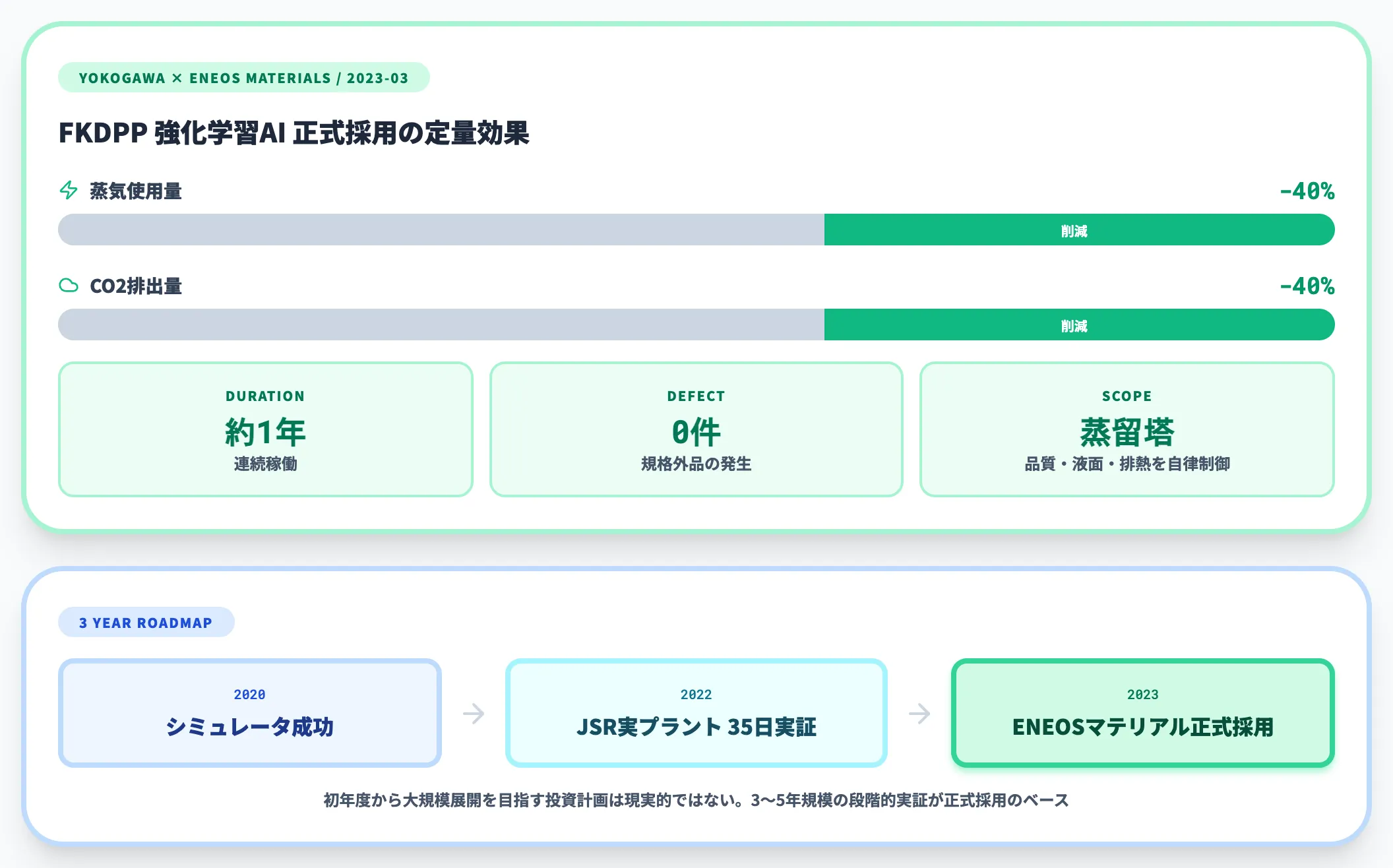The image size is (1393, 868).
Task: Select the 3 YEAR ROADMAP badge
Action: [146, 623]
